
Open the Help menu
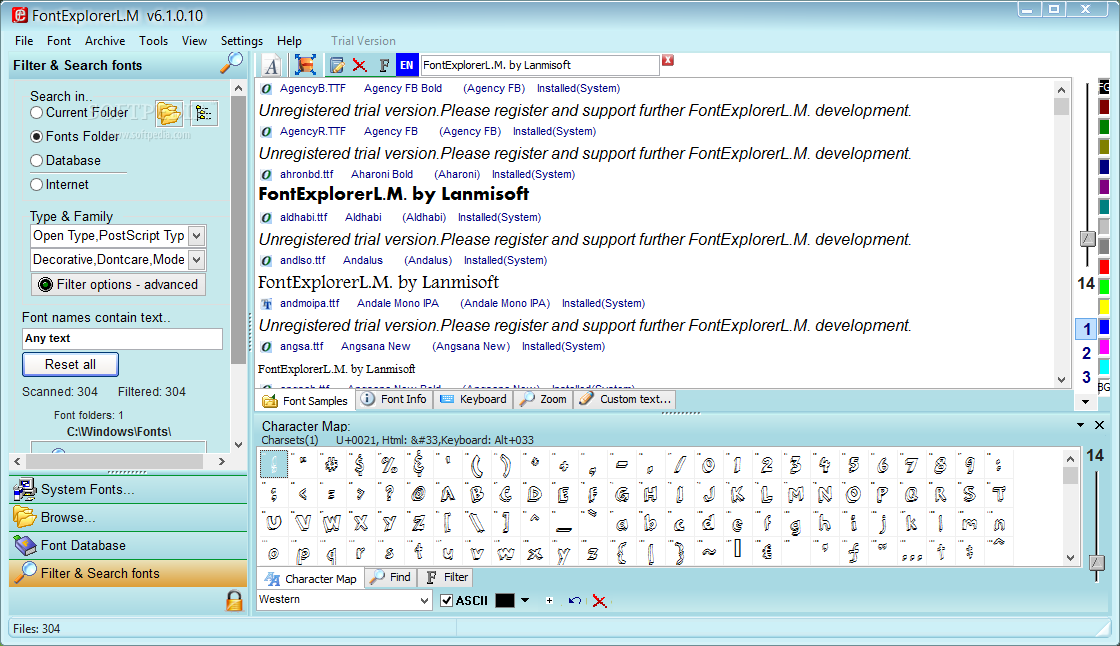[x=289, y=41]
